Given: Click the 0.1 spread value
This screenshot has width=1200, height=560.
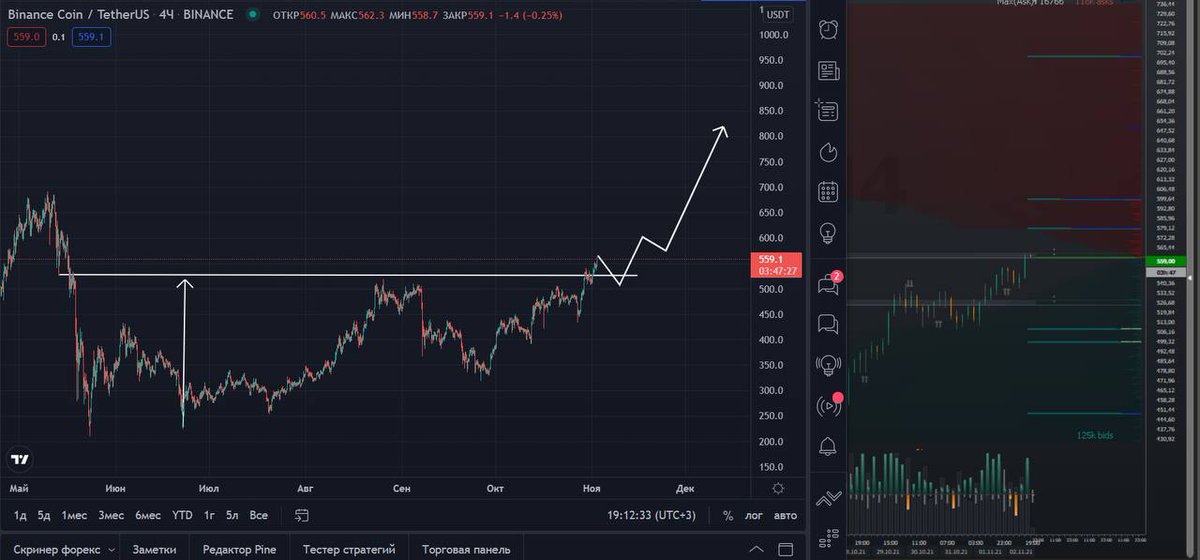Looking at the screenshot, I should (x=58, y=37).
